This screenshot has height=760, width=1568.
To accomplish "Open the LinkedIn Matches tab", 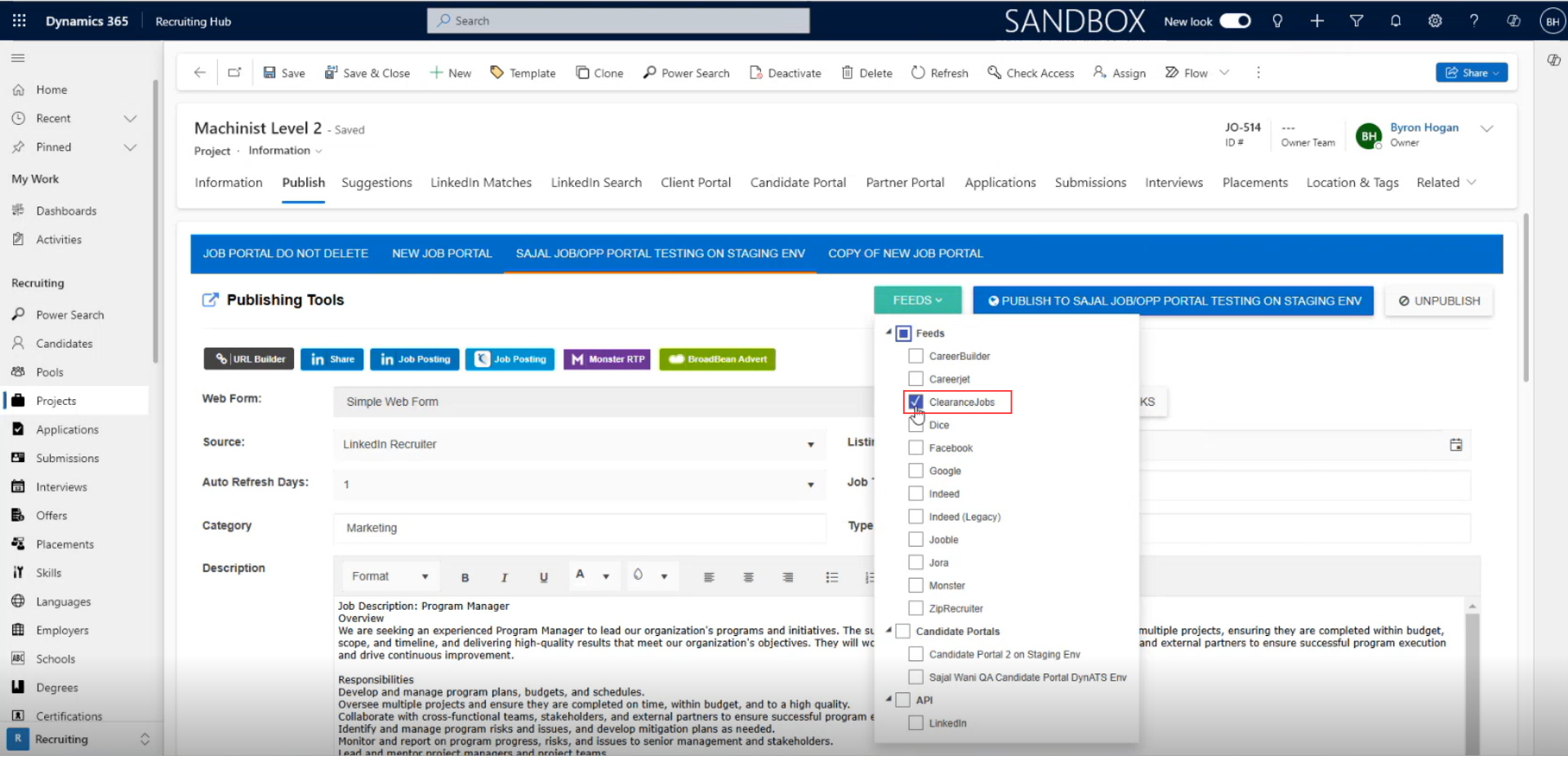I will click(x=481, y=183).
